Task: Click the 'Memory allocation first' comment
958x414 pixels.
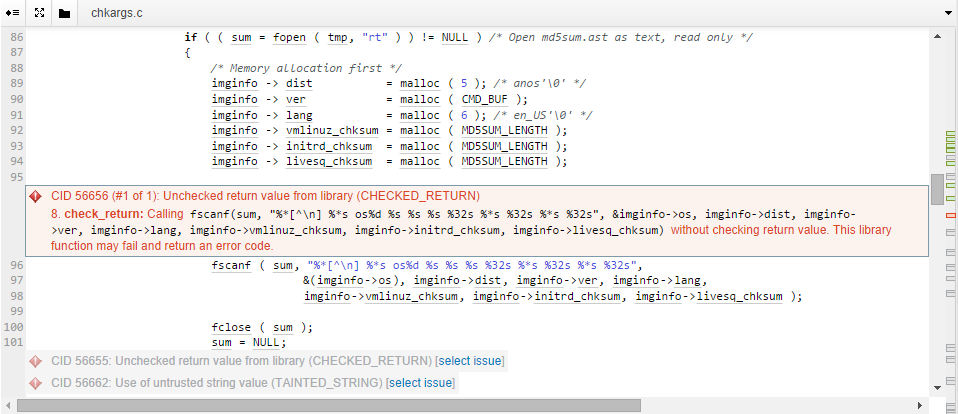Action: [x=306, y=68]
